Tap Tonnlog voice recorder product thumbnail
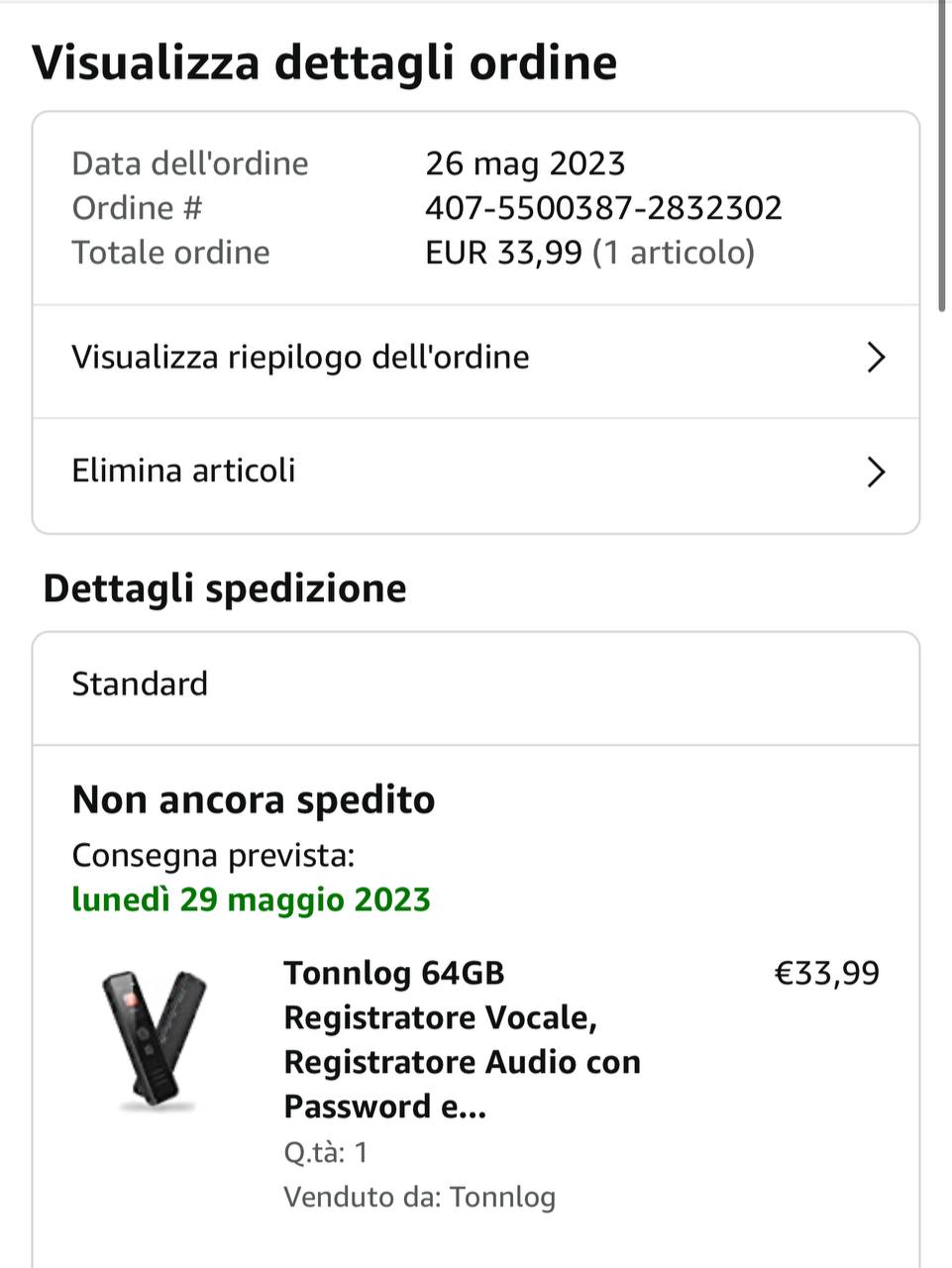 point(155,1040)
